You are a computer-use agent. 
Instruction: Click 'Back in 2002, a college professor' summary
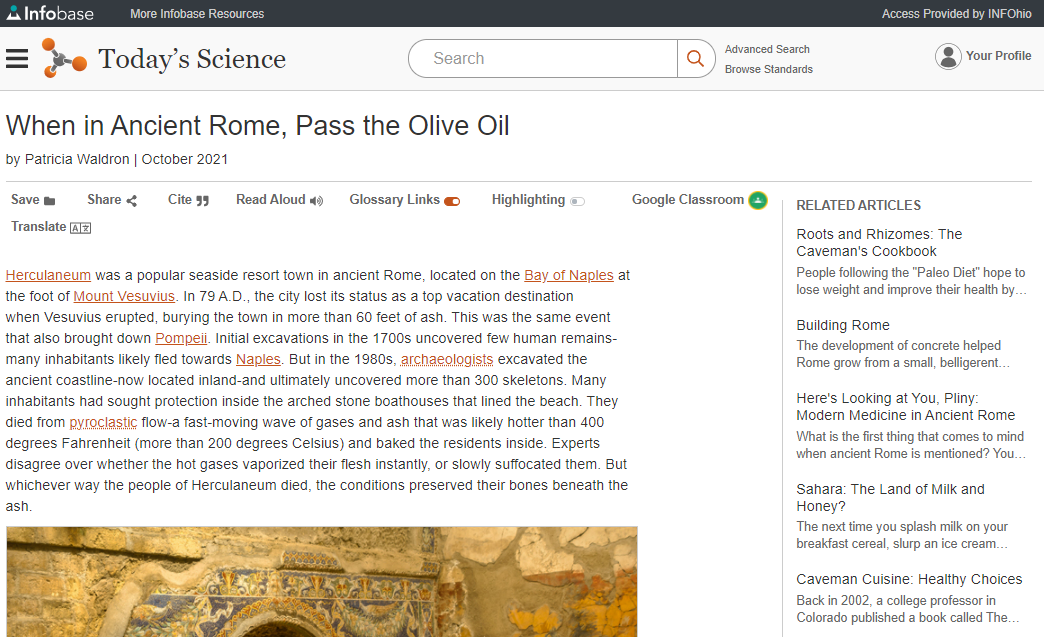908,609
